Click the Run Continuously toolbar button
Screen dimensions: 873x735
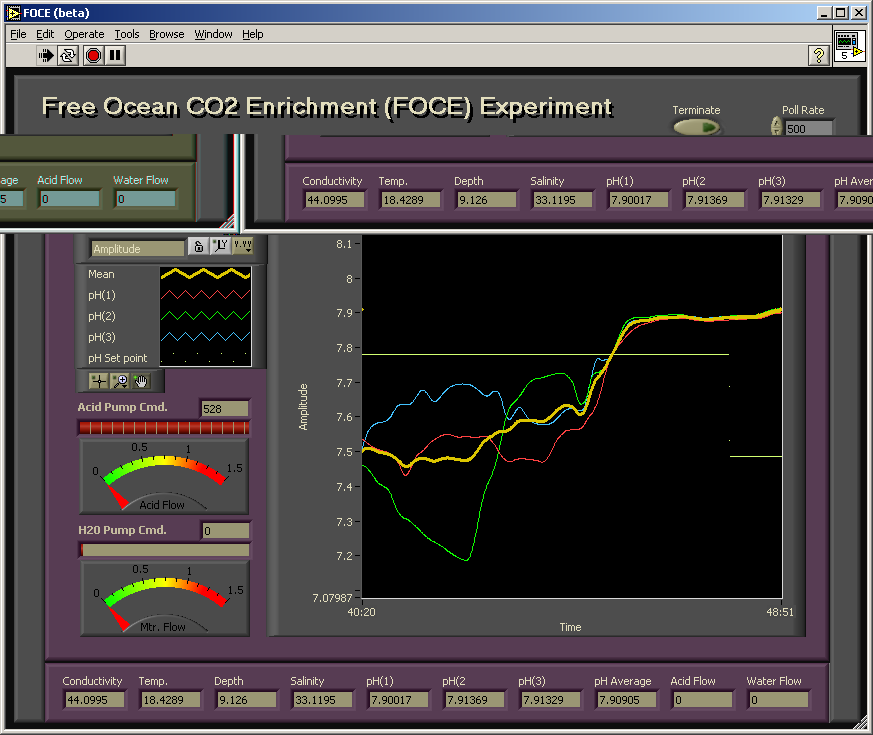pos(68,55)
